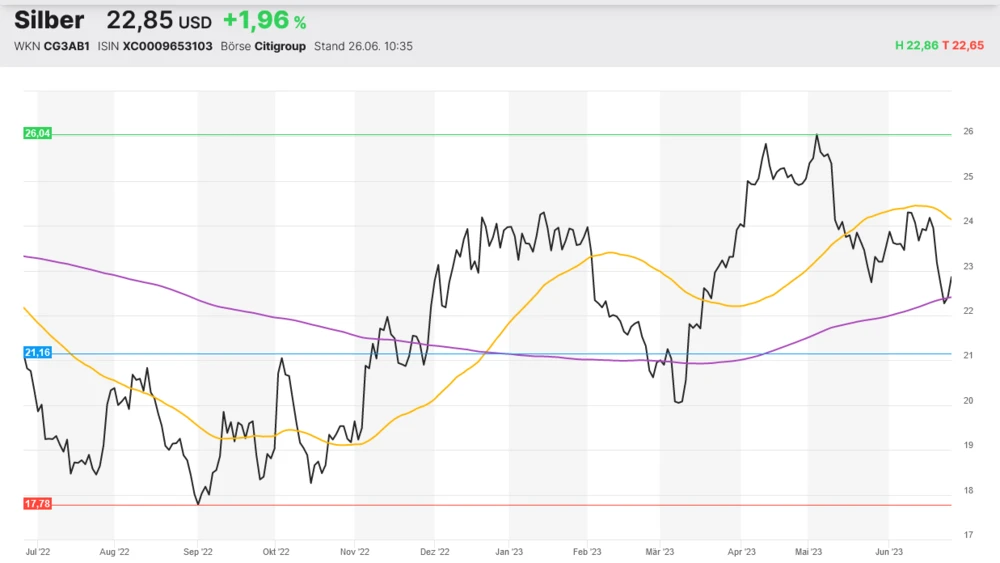Screen dimensions: 1000x563
Task: Click the blue 21,16 level marker
Action: pyautogui.click(x=37, y=353)
